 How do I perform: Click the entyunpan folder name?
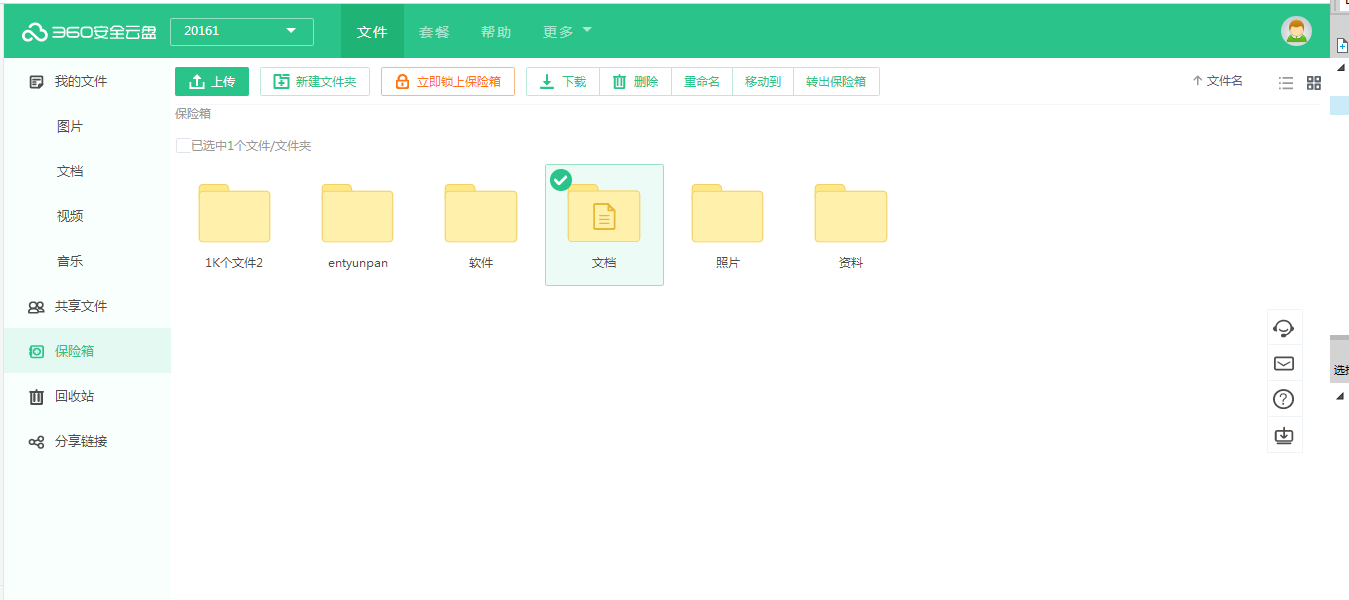(x=358, y=263)
